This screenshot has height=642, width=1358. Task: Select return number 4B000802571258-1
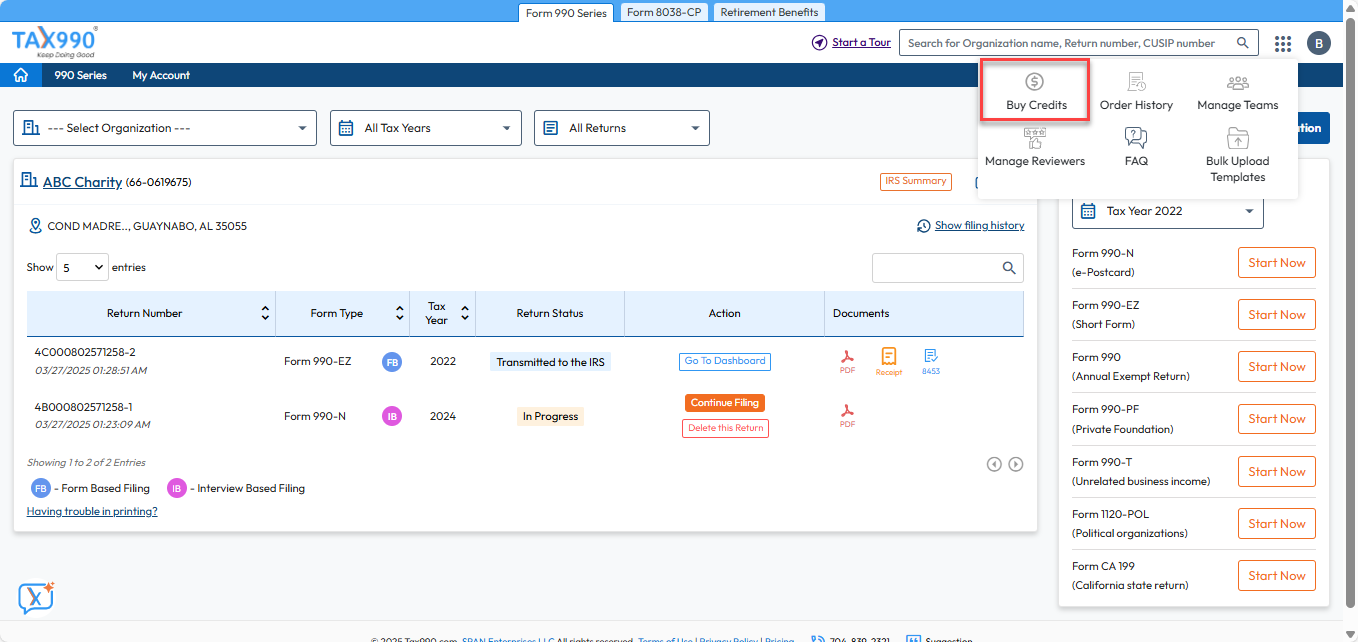coord(84,406)
